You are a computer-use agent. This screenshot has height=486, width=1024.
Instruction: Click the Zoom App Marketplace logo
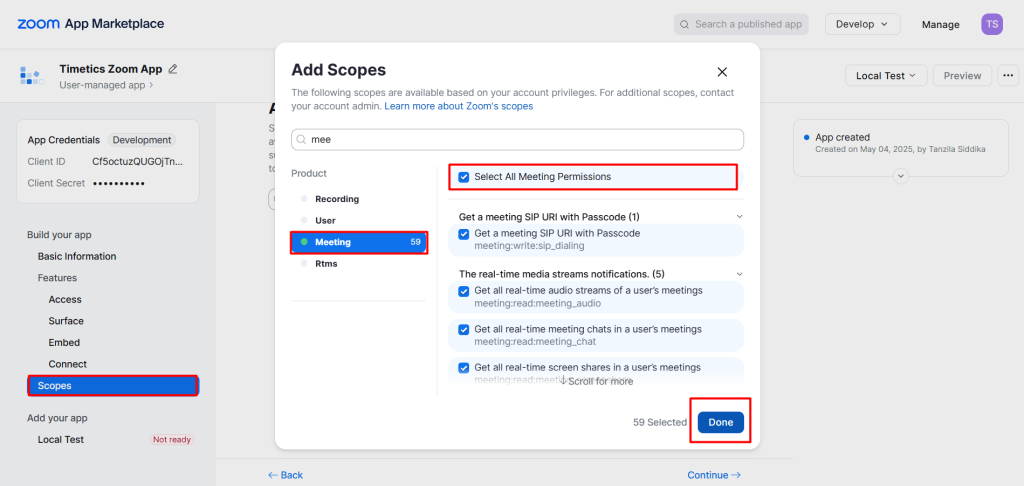(x=91, y=24)
